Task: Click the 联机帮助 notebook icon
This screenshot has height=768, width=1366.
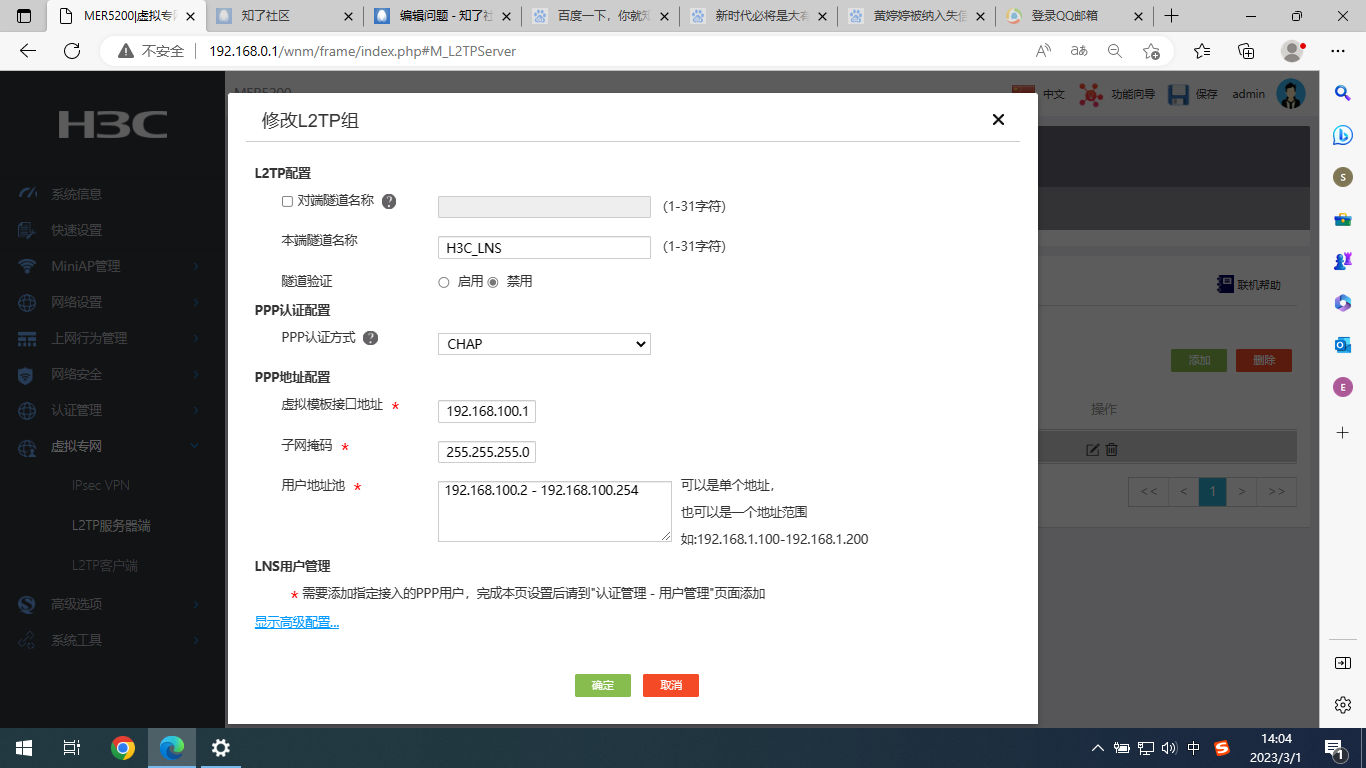Action: pyautogui.click(x=1225, y=285)
